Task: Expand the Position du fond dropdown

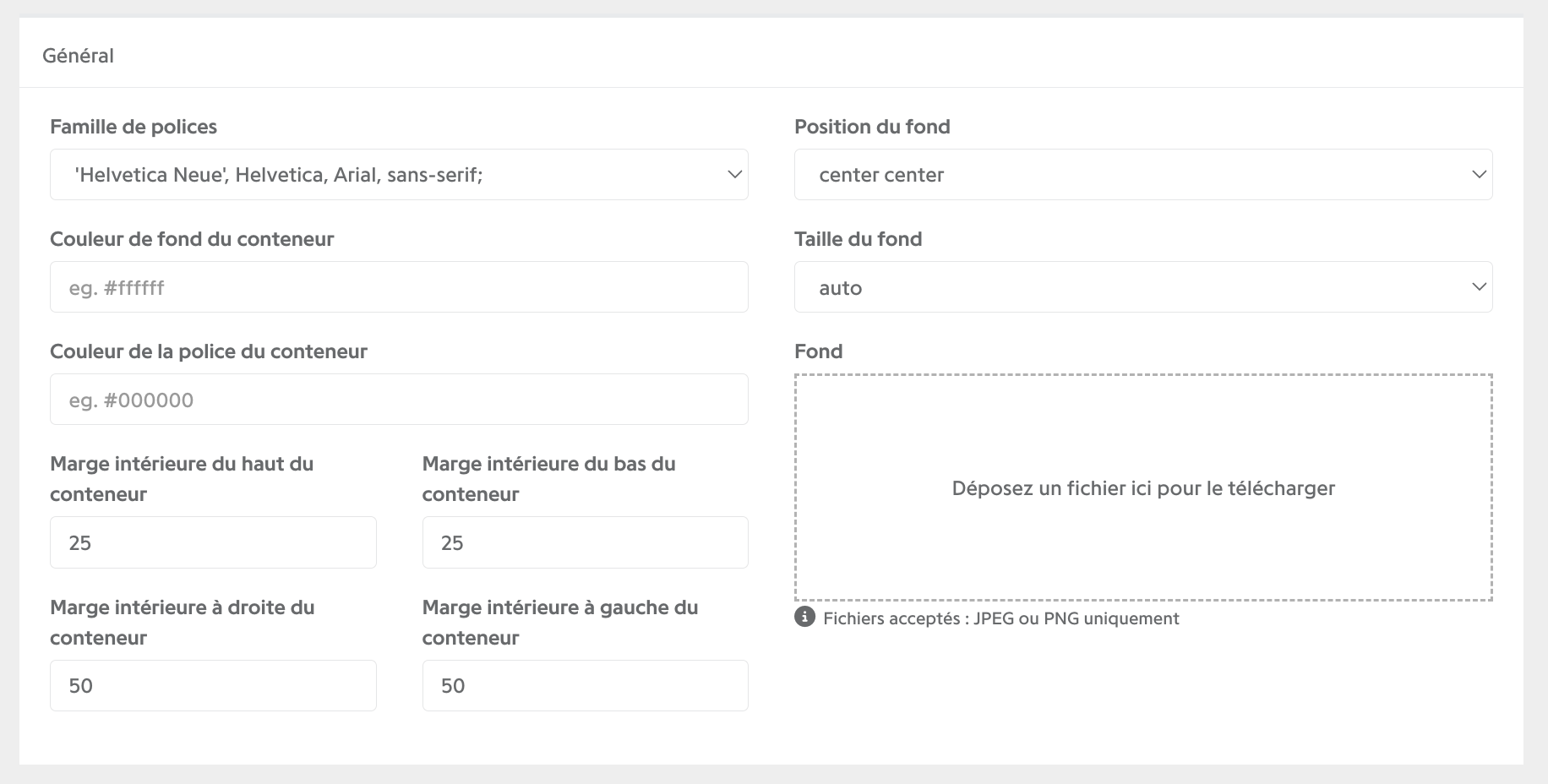Action: [x=1143, y=175]
